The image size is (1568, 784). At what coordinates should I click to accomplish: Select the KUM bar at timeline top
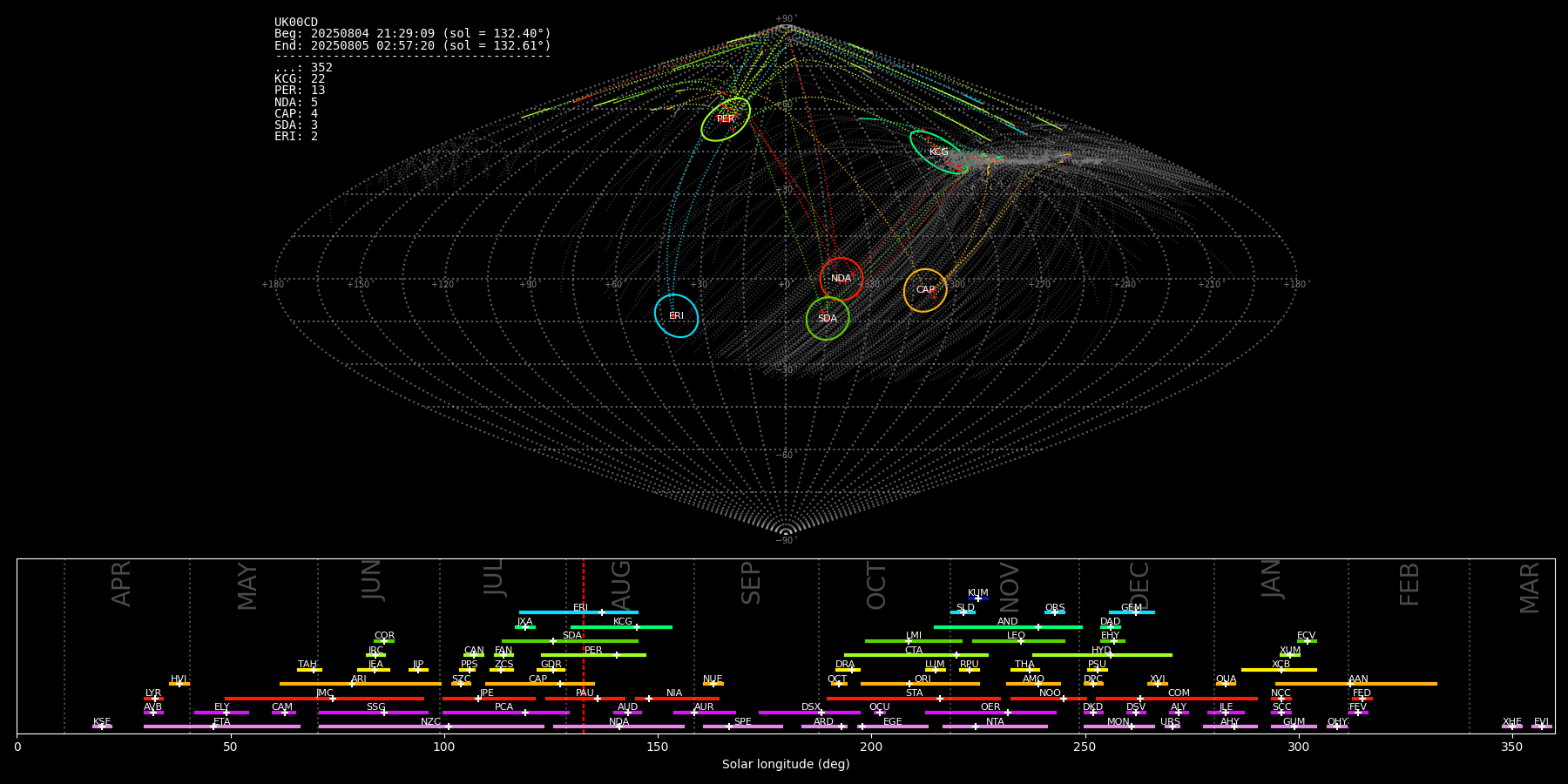[x=978, y=598]
